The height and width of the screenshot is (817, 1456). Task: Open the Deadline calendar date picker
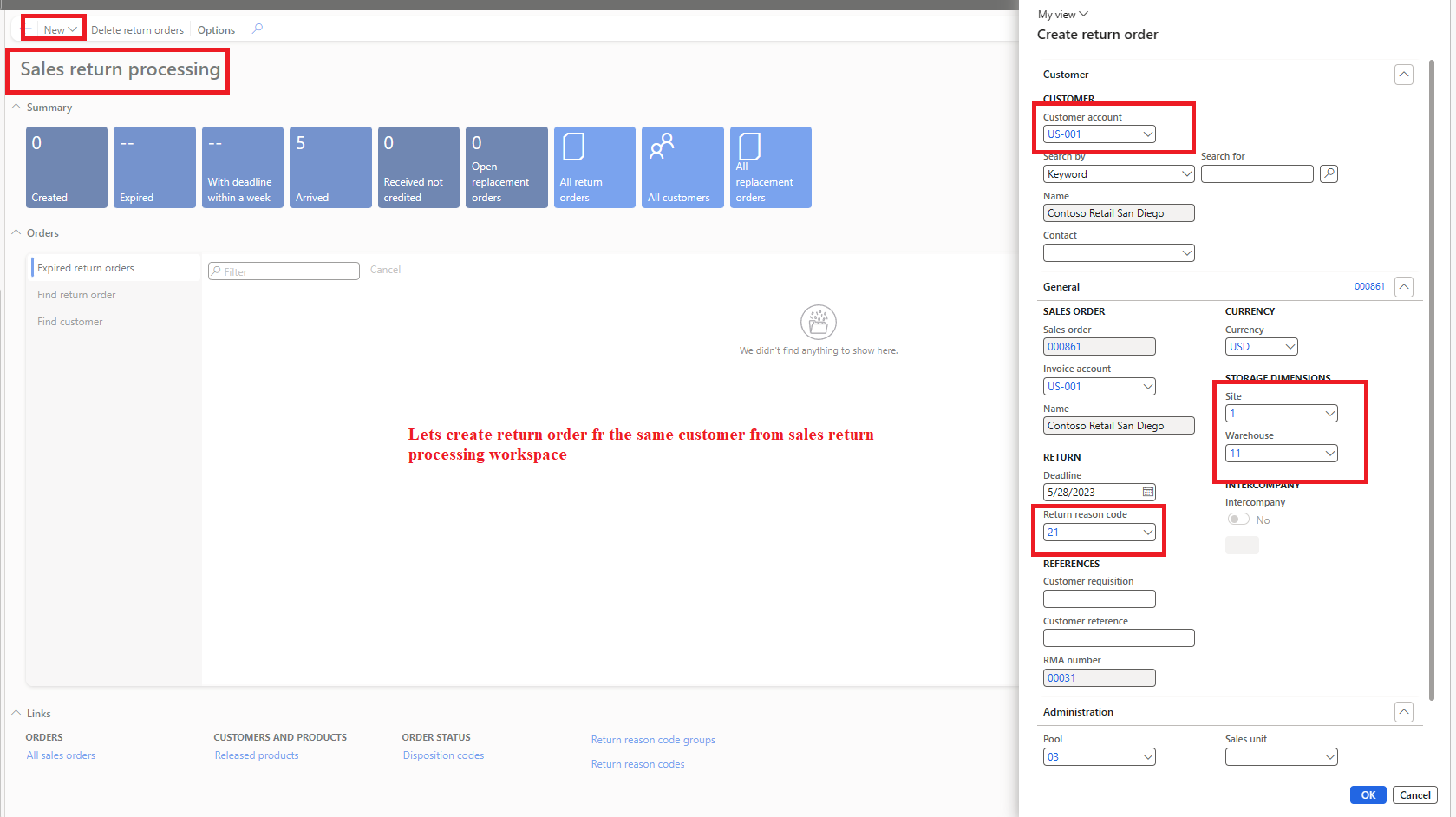tap(1148, 492)
